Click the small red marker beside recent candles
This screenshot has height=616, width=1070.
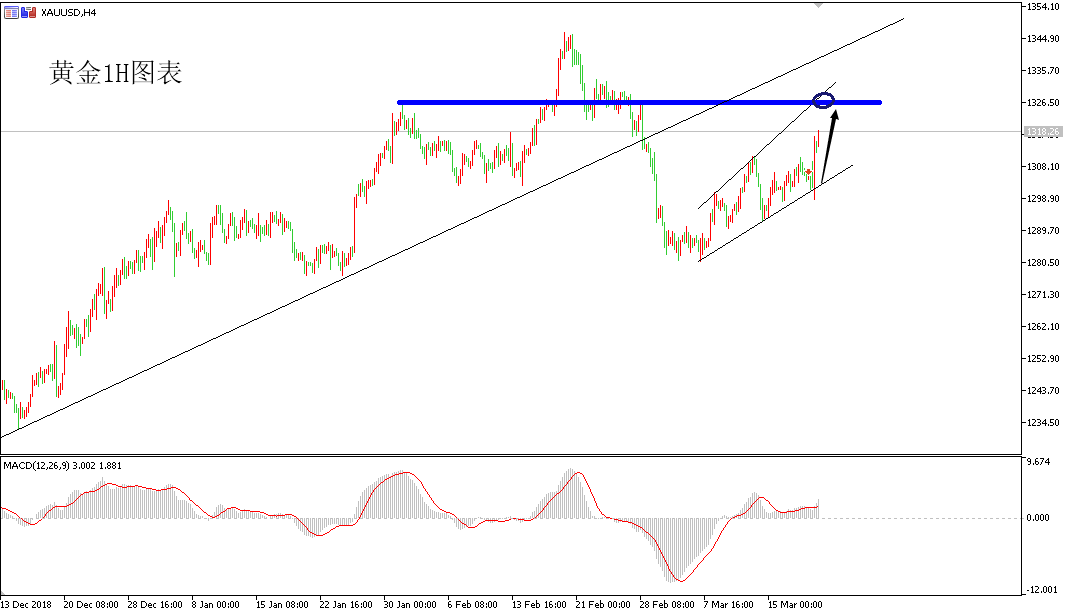tap(808, 172)
